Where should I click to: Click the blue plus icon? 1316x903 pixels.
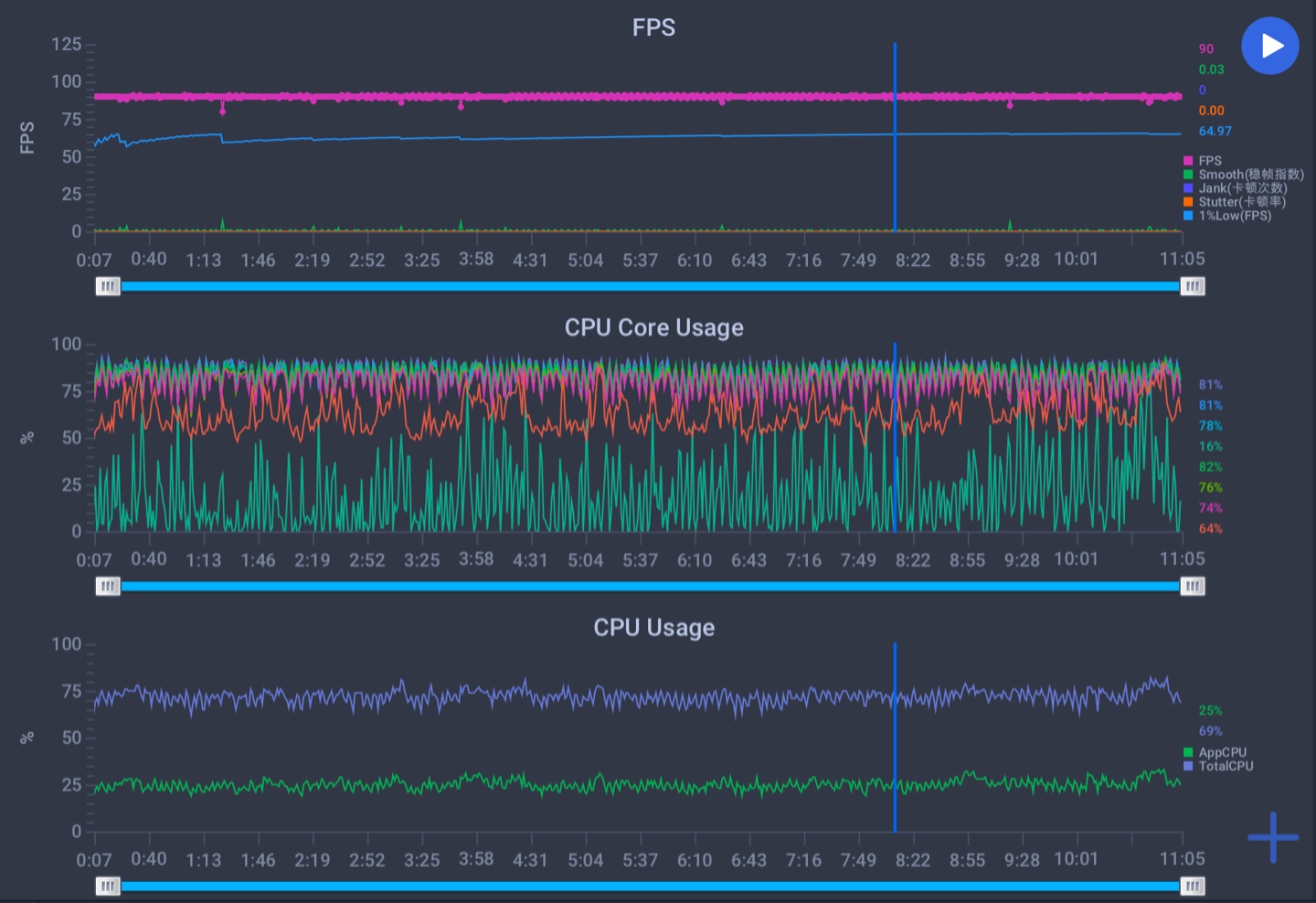(x=1273, y=836)
